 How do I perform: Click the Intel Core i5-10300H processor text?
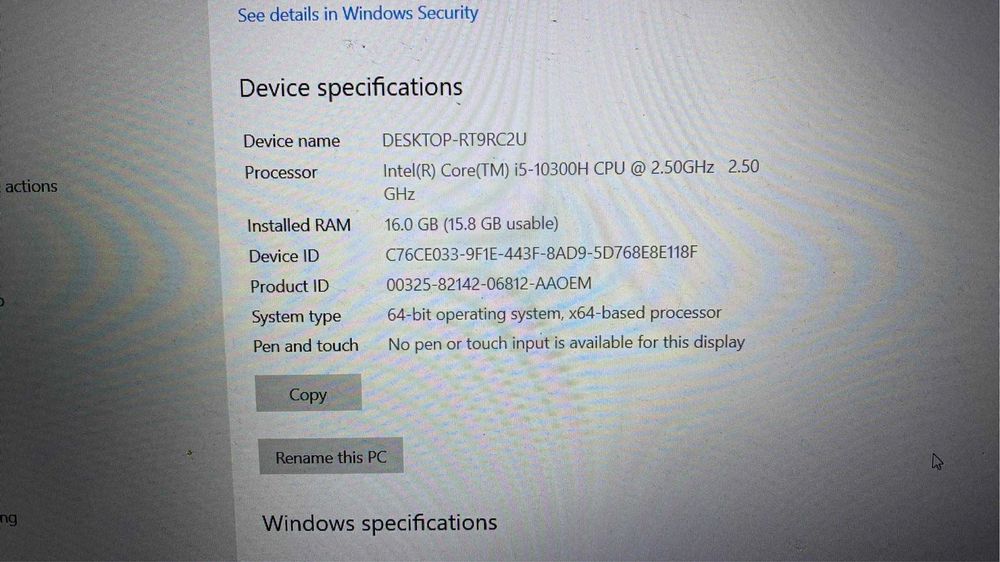point(571,181)
